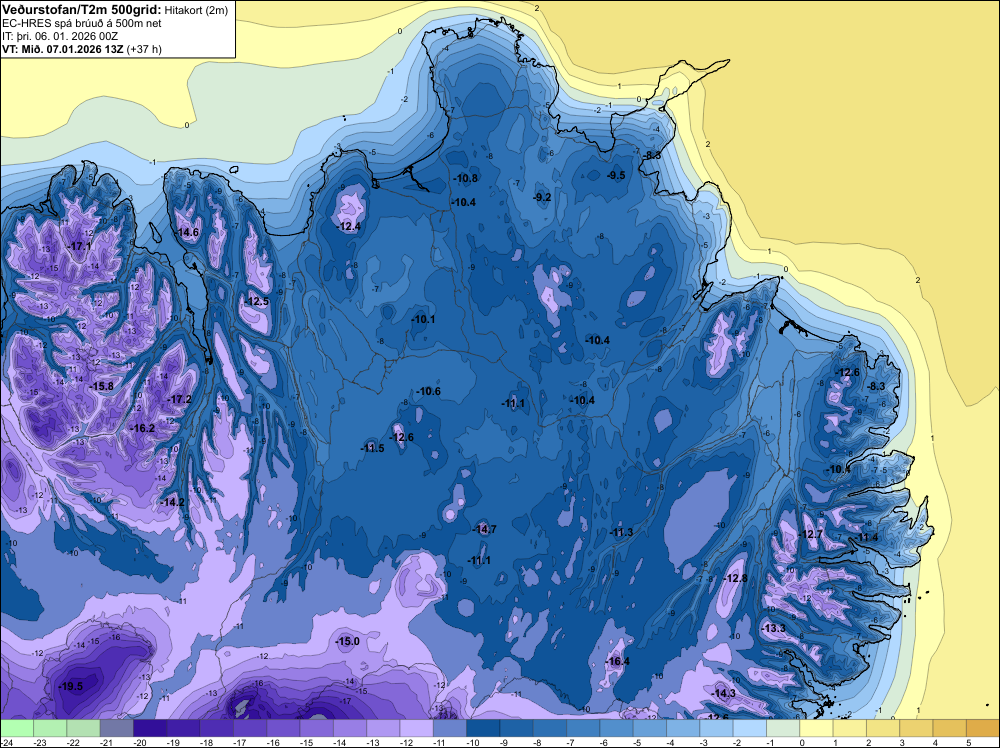The height and width of the screenshot is (748, 1000).
Task: Click the -12.5 temperature label
Action: click(x=257, y=302)
